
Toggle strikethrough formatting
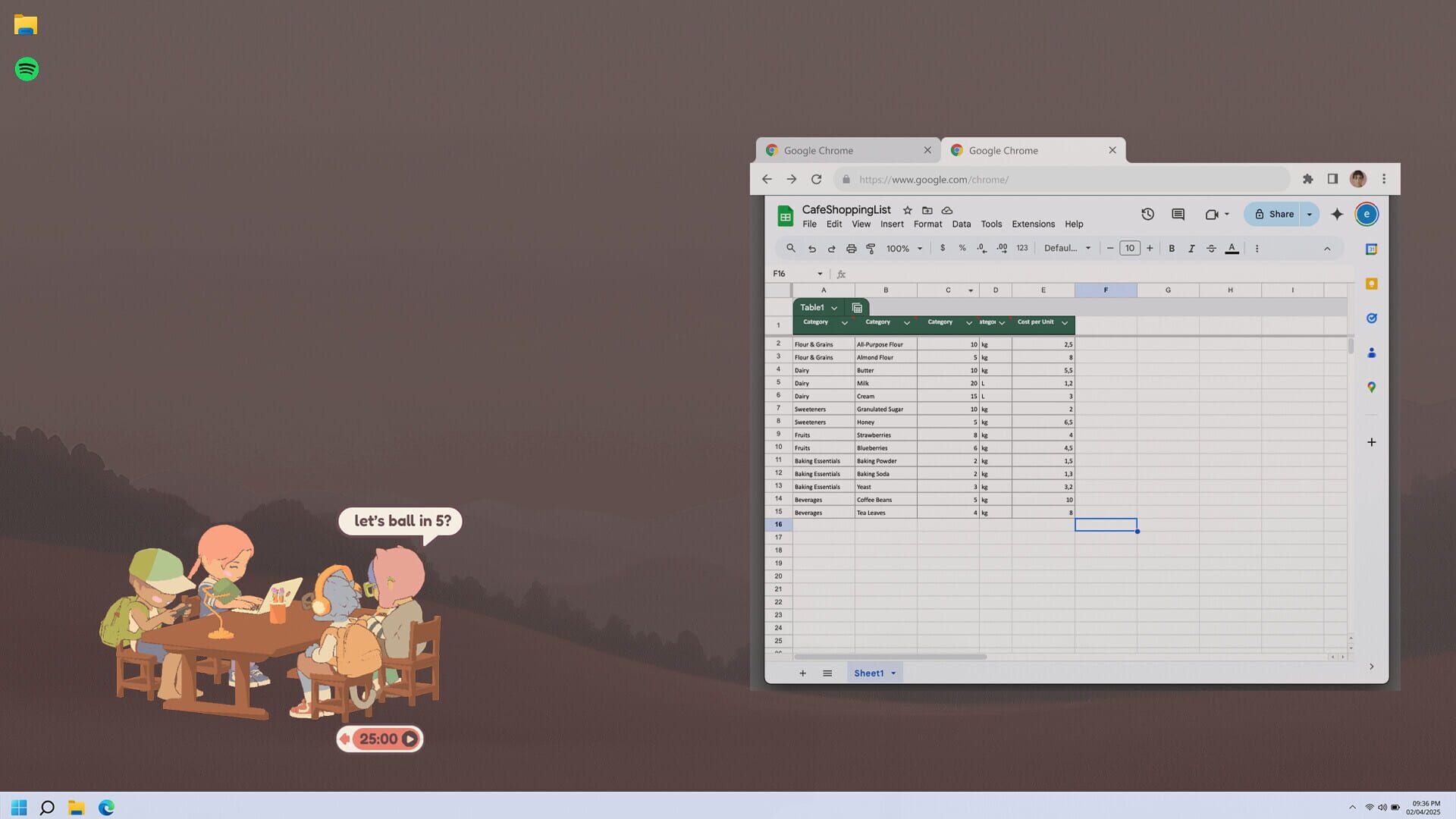(1211, 248)
